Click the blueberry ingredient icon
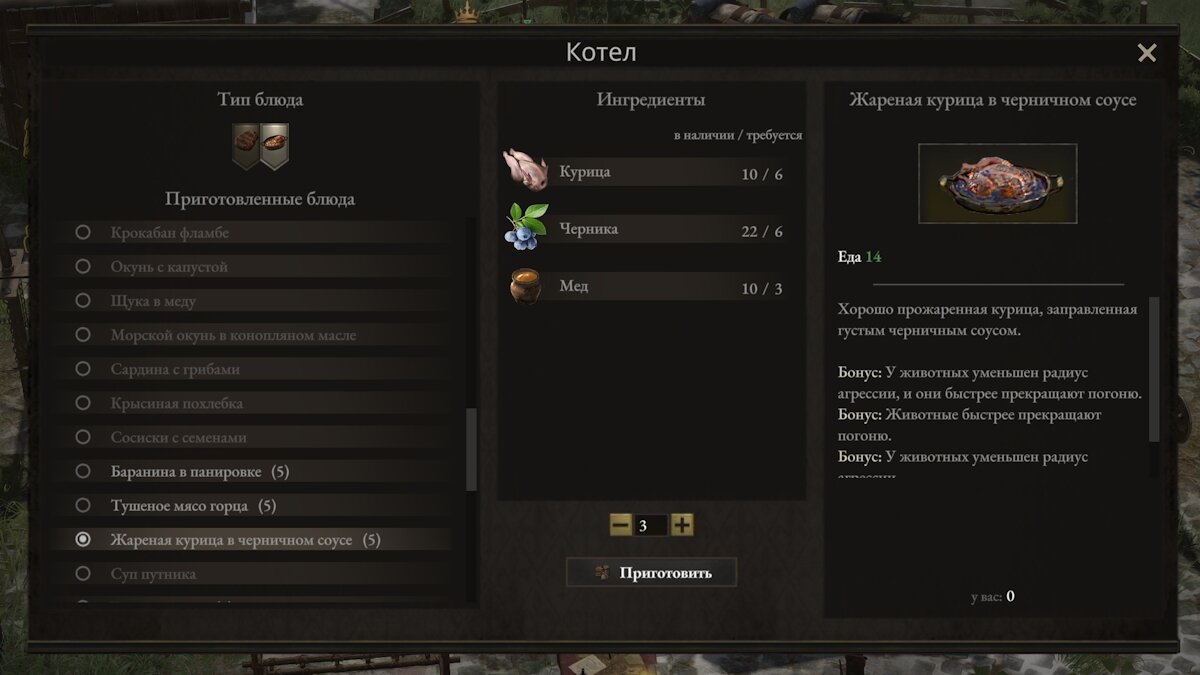Screen dimensions: 1200x675 pos(525,227)
